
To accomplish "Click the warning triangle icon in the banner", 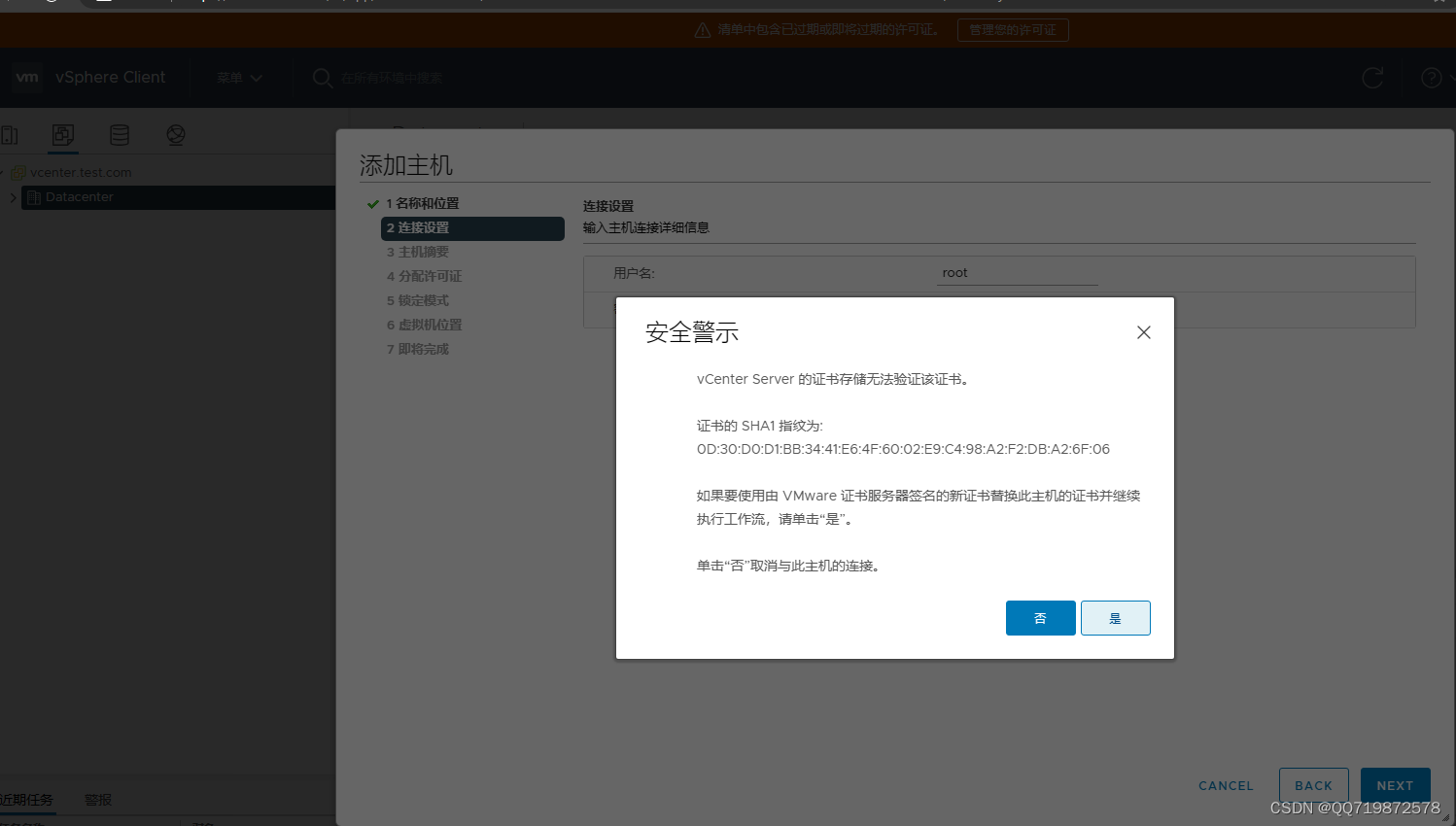I will (x=703, y=30).
